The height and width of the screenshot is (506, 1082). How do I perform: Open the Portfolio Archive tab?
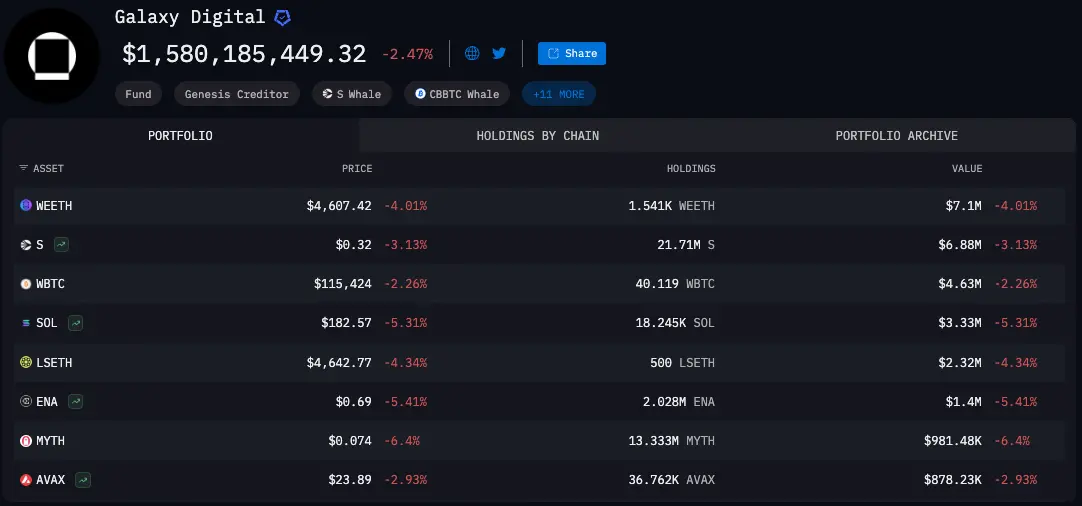coord(897,136)
